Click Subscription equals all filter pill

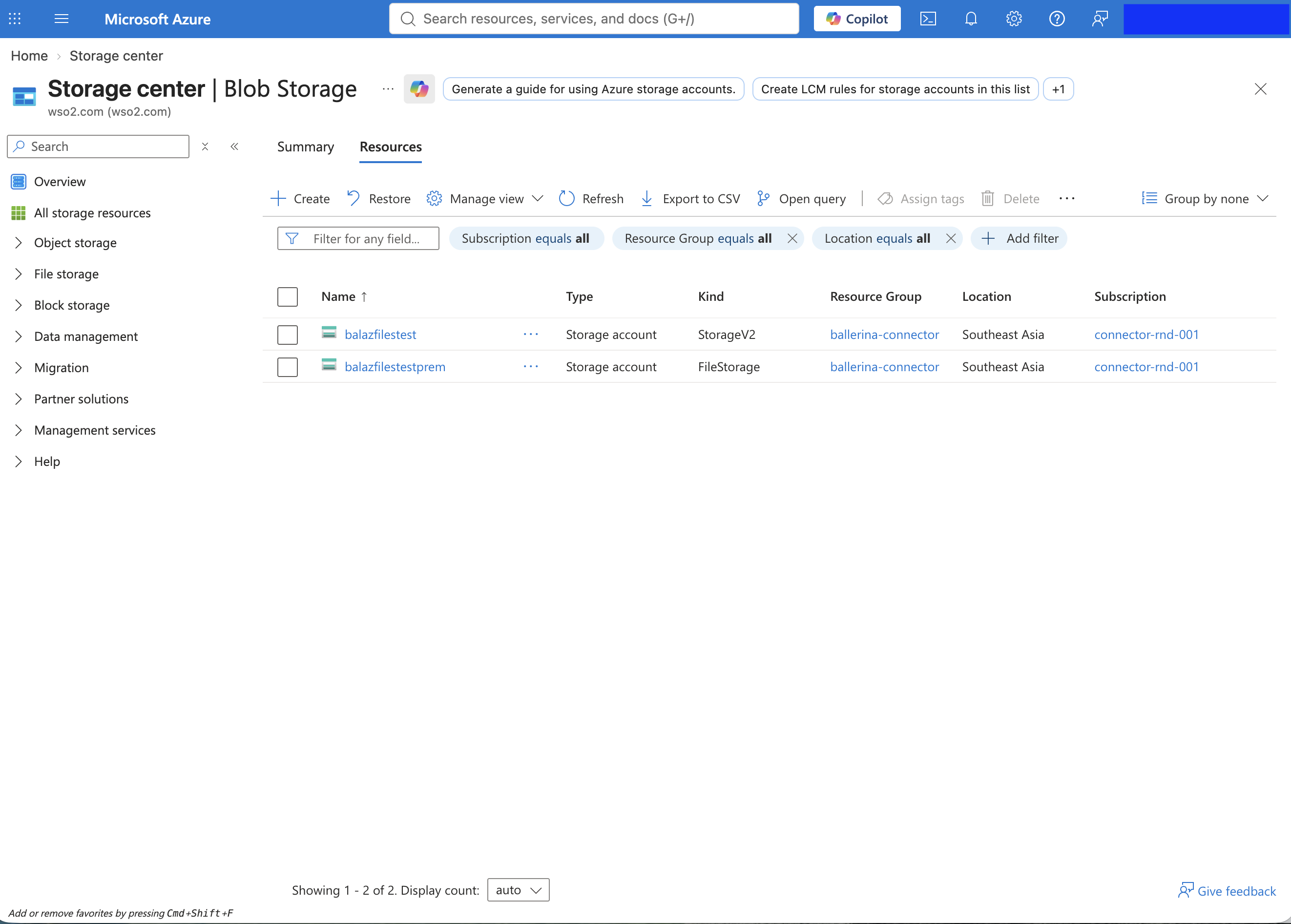526,238
